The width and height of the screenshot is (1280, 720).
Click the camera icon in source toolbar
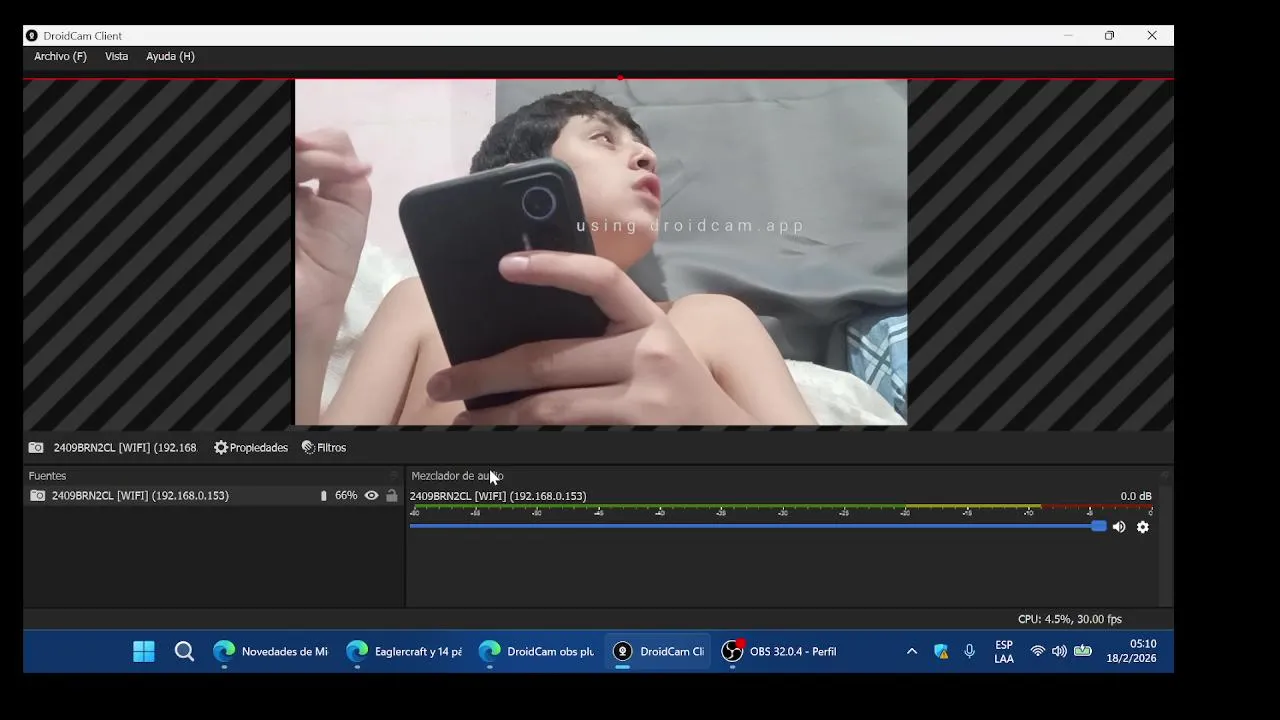[36, 448]
